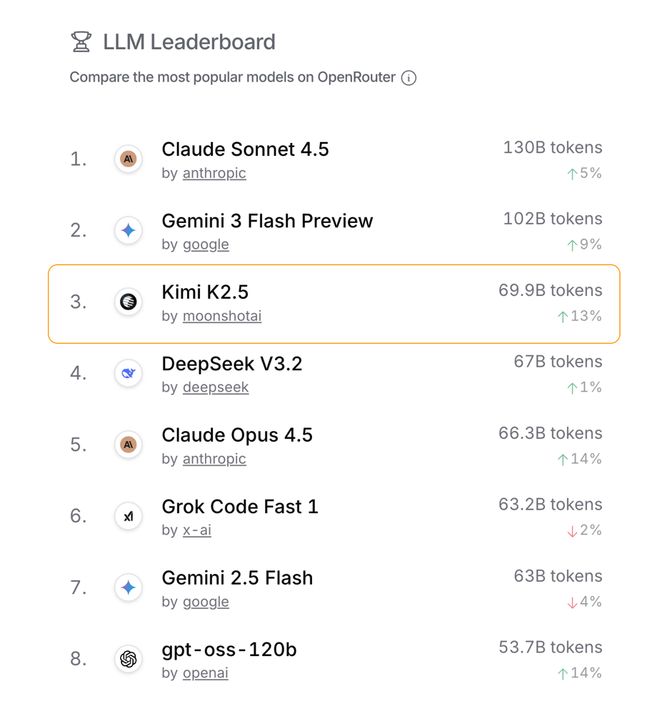Click the 69.9B tokens count for Kimi
This screenshot has width=660, height=704.
550,290
